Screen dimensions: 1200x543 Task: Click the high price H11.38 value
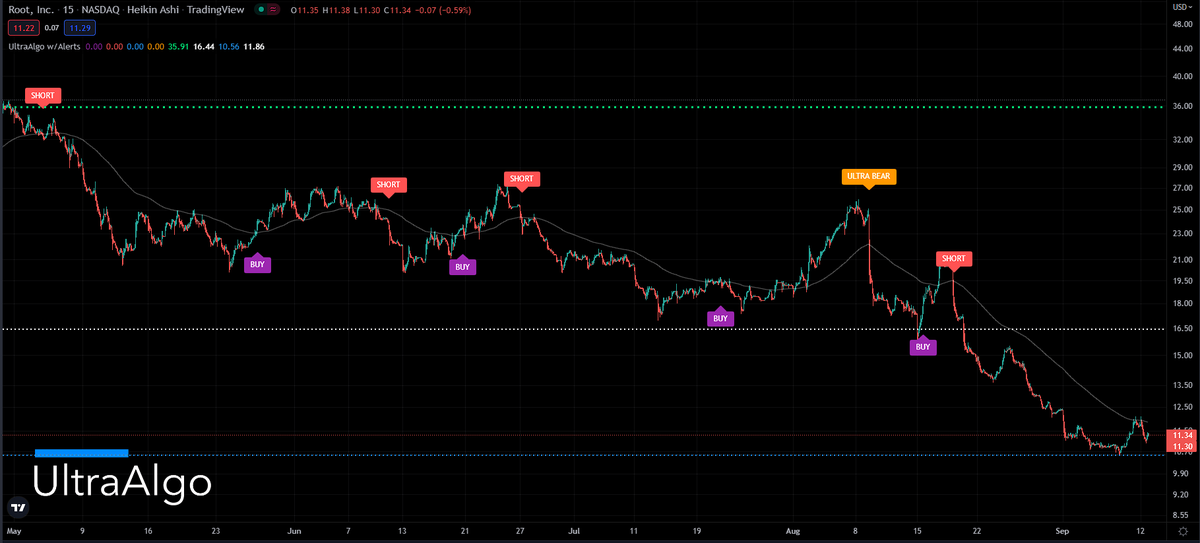334,10
